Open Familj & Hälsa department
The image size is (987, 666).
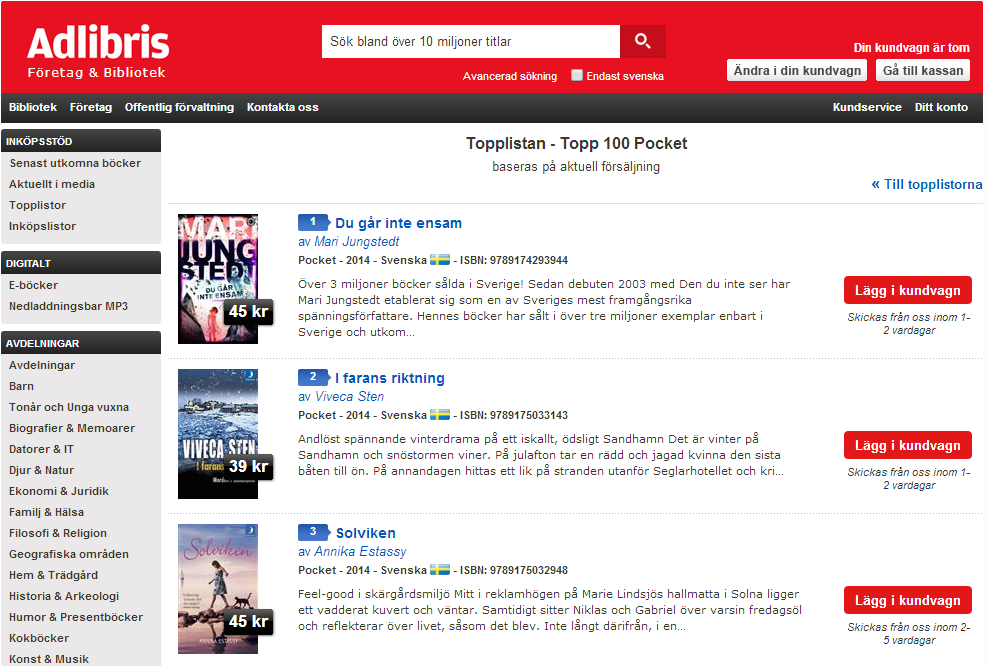pos(46,512)
